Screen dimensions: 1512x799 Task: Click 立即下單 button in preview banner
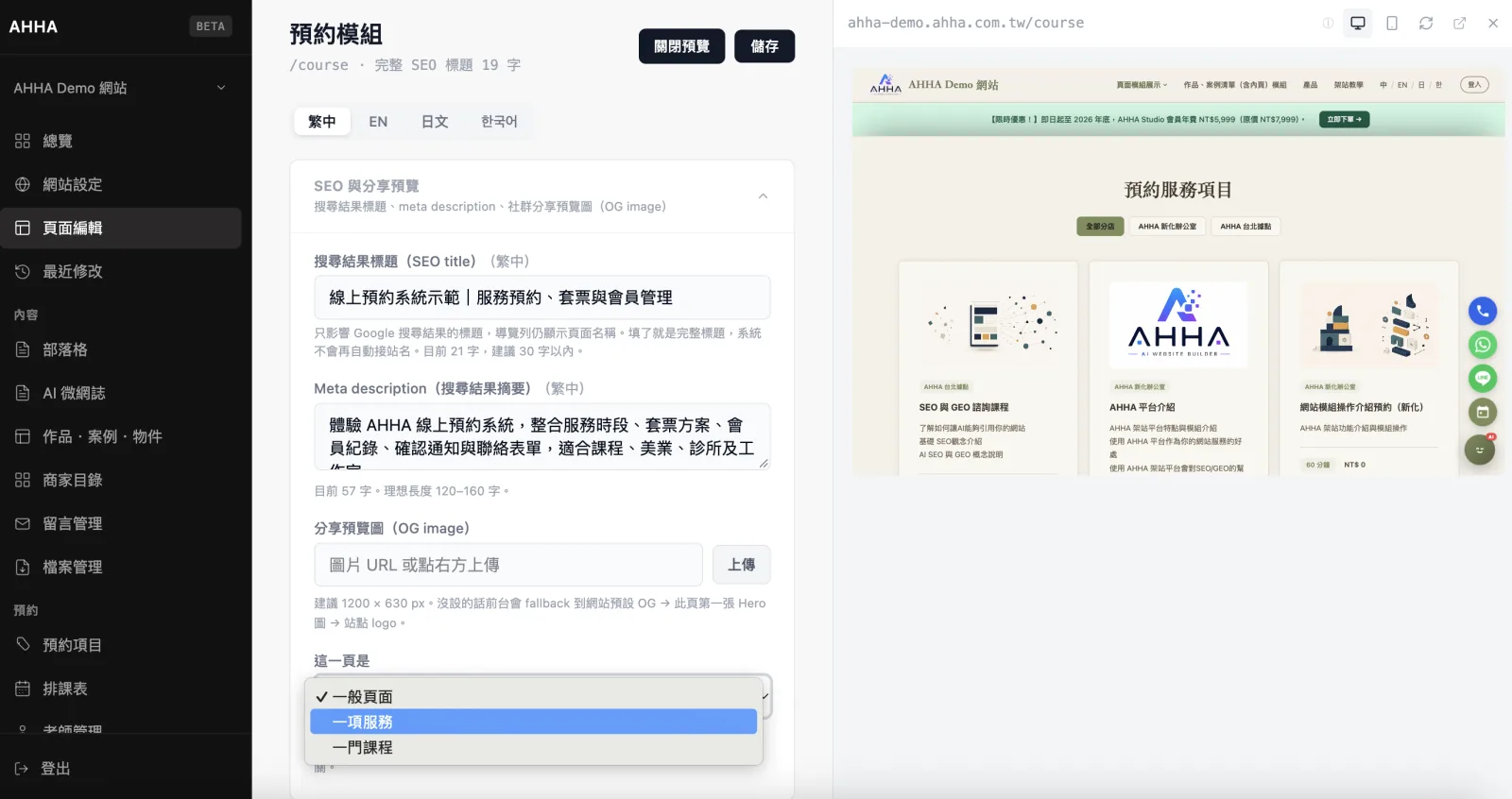click(x=1344, y=119)
